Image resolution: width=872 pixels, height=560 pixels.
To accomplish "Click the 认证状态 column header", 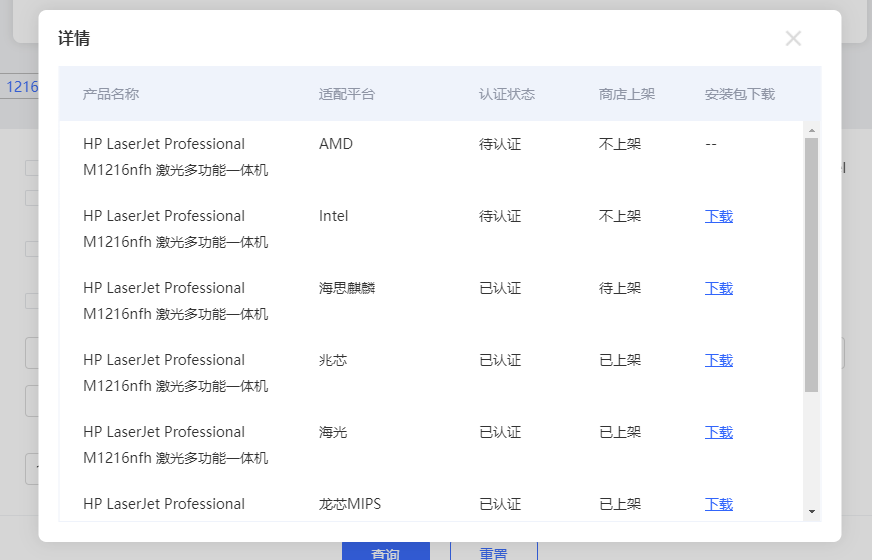I will (x=507, y=94).
